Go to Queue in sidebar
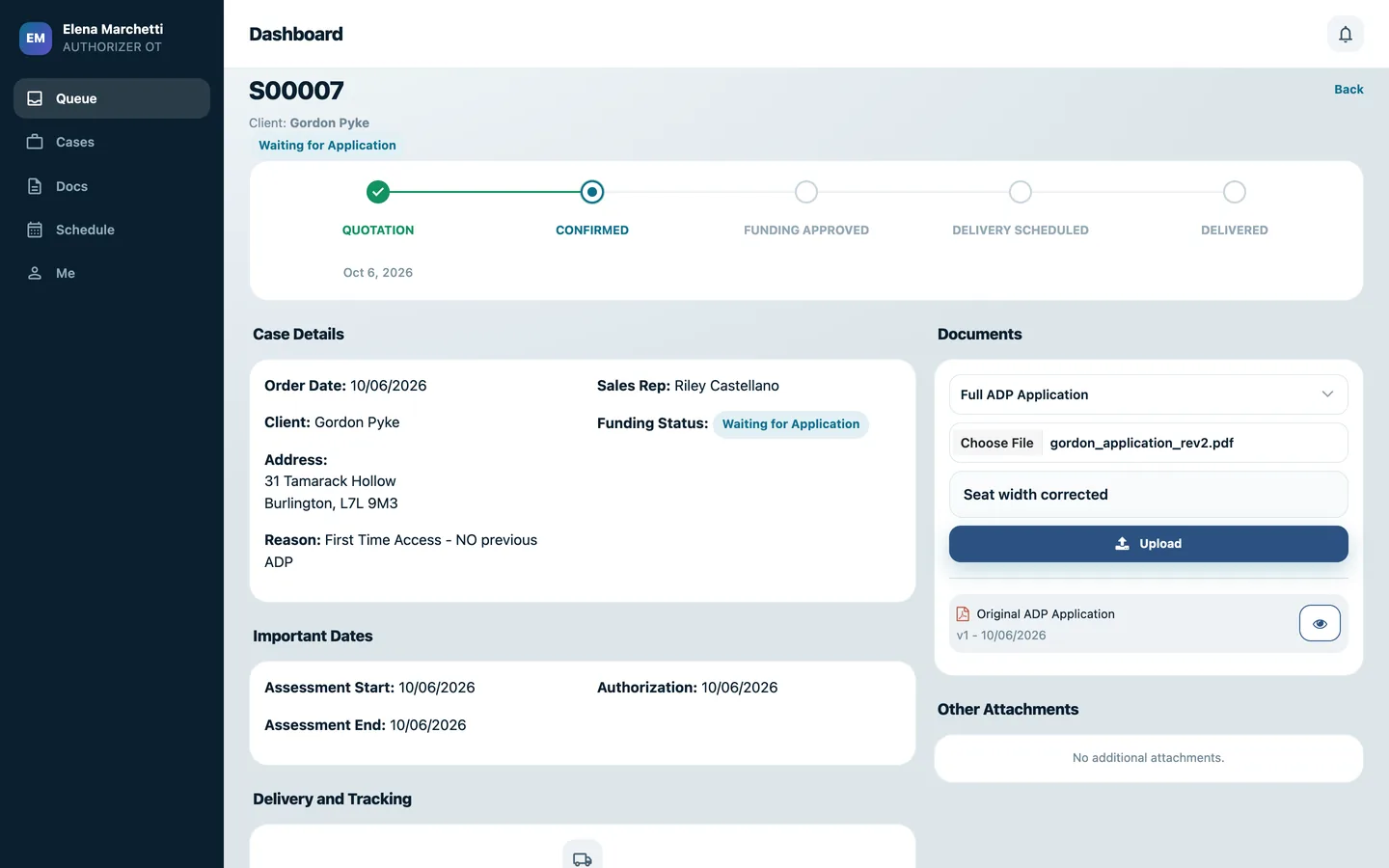Viewport: 1389px width, 868px height. [112, 98]
